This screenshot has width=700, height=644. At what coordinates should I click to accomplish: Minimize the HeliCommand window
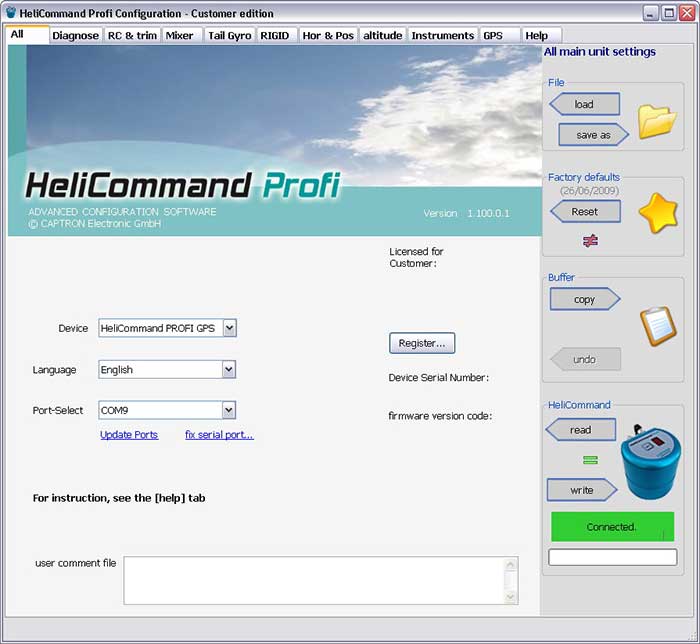coord(650,13)
